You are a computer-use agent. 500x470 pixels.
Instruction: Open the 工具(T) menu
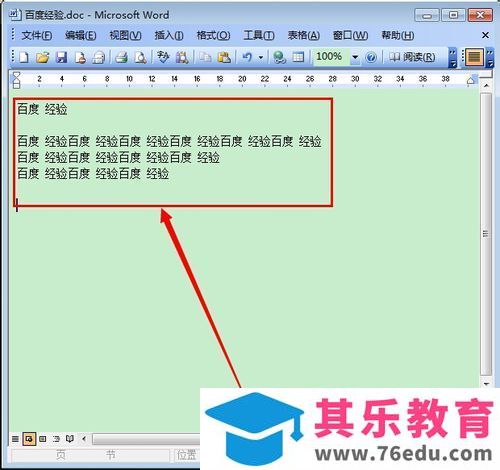(259, 35)
